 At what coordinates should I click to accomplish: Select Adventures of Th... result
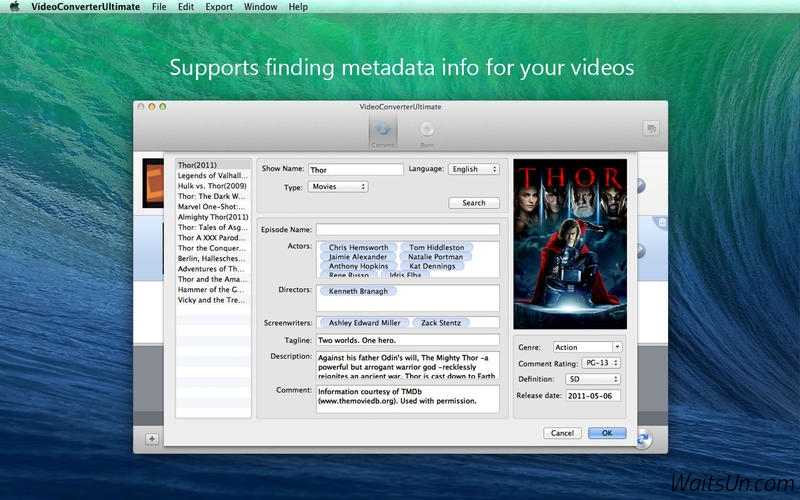point(213,269)
